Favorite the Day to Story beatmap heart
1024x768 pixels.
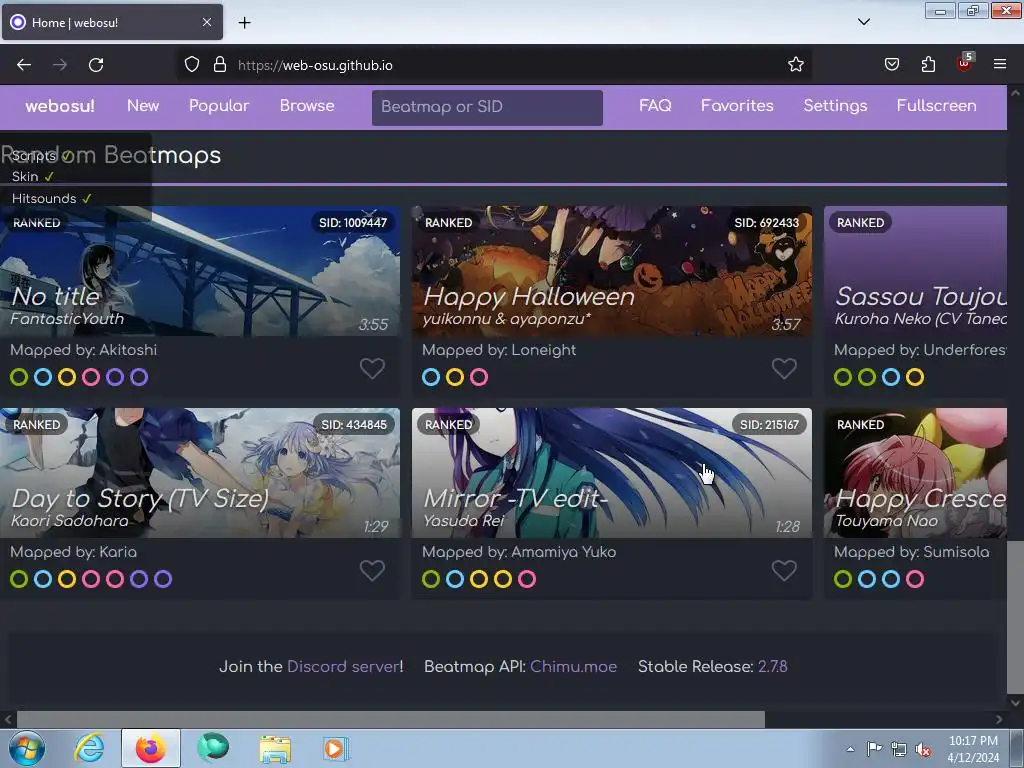372,571
